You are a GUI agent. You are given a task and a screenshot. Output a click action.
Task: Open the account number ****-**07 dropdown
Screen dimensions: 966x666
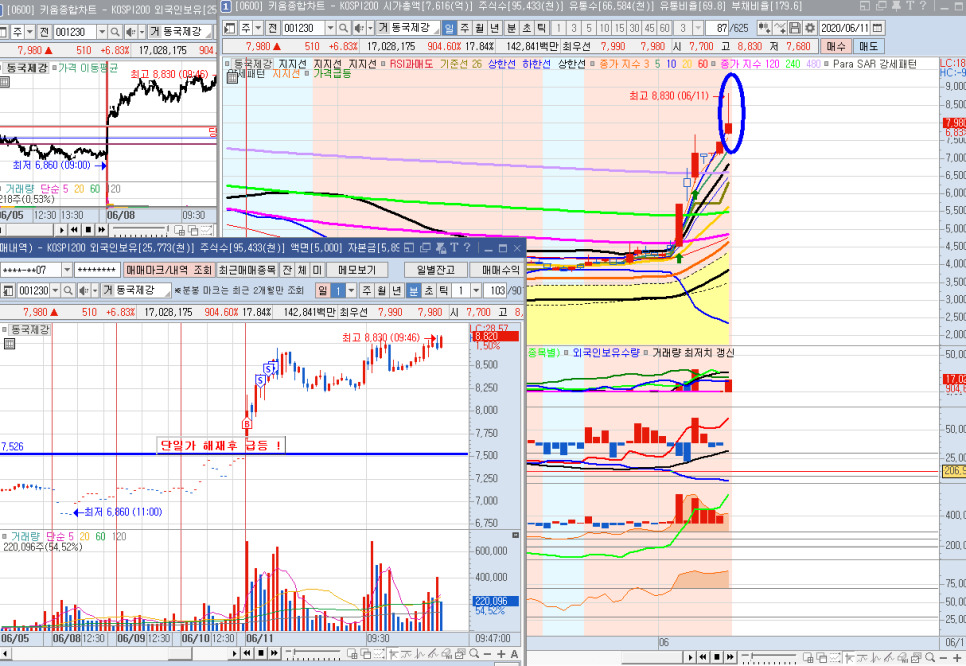point(67,270)
